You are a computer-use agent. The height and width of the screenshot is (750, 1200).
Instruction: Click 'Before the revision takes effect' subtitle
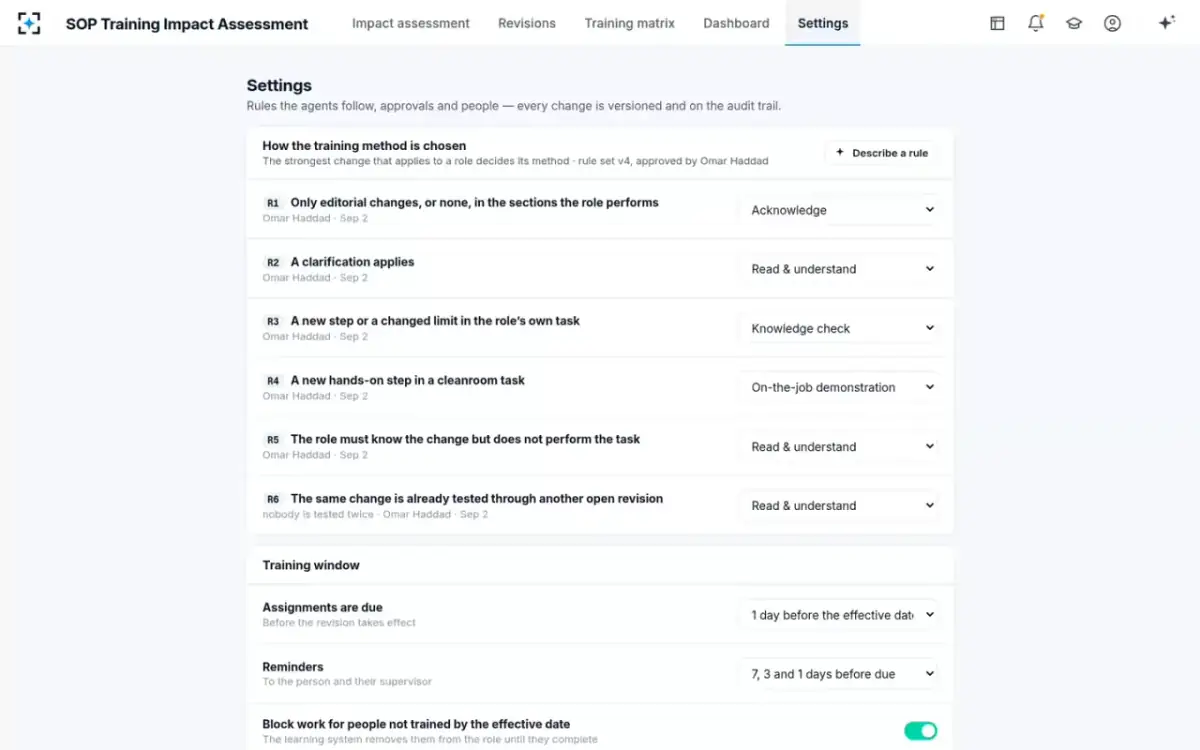(339, 622)
